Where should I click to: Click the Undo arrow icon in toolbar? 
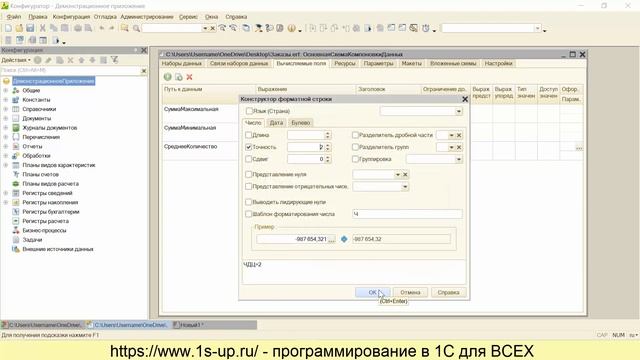click(102, 28)
